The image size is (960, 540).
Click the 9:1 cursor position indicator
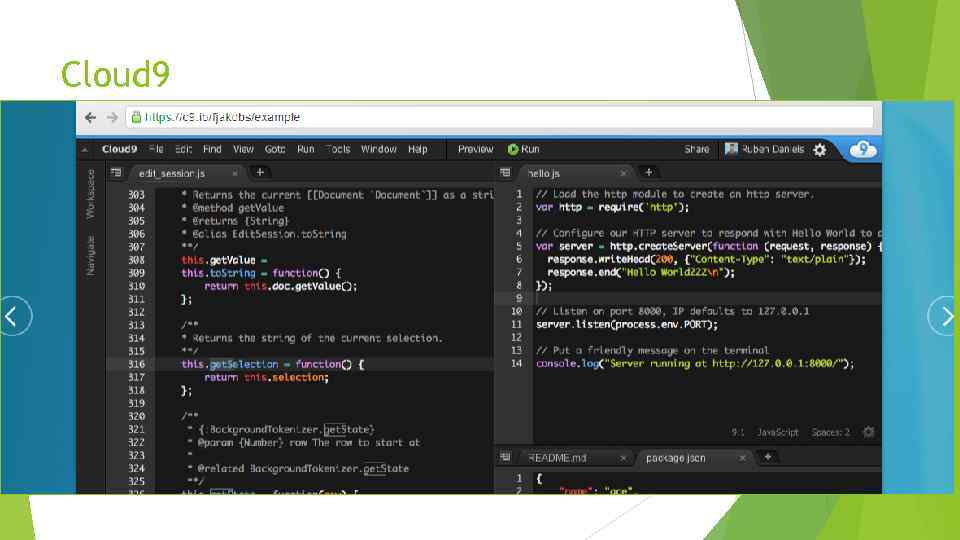(x=738, y=432)
